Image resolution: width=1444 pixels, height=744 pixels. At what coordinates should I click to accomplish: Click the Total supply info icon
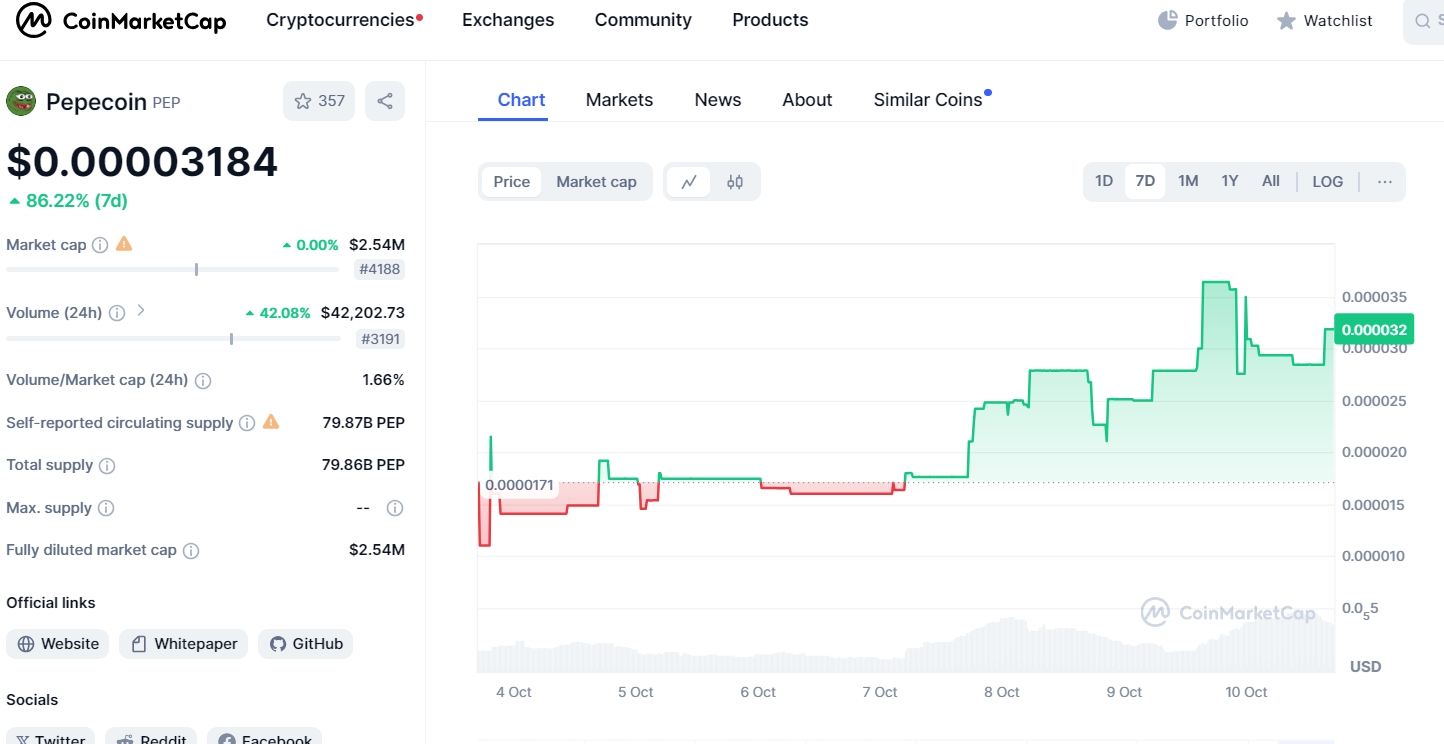[107, 465]
